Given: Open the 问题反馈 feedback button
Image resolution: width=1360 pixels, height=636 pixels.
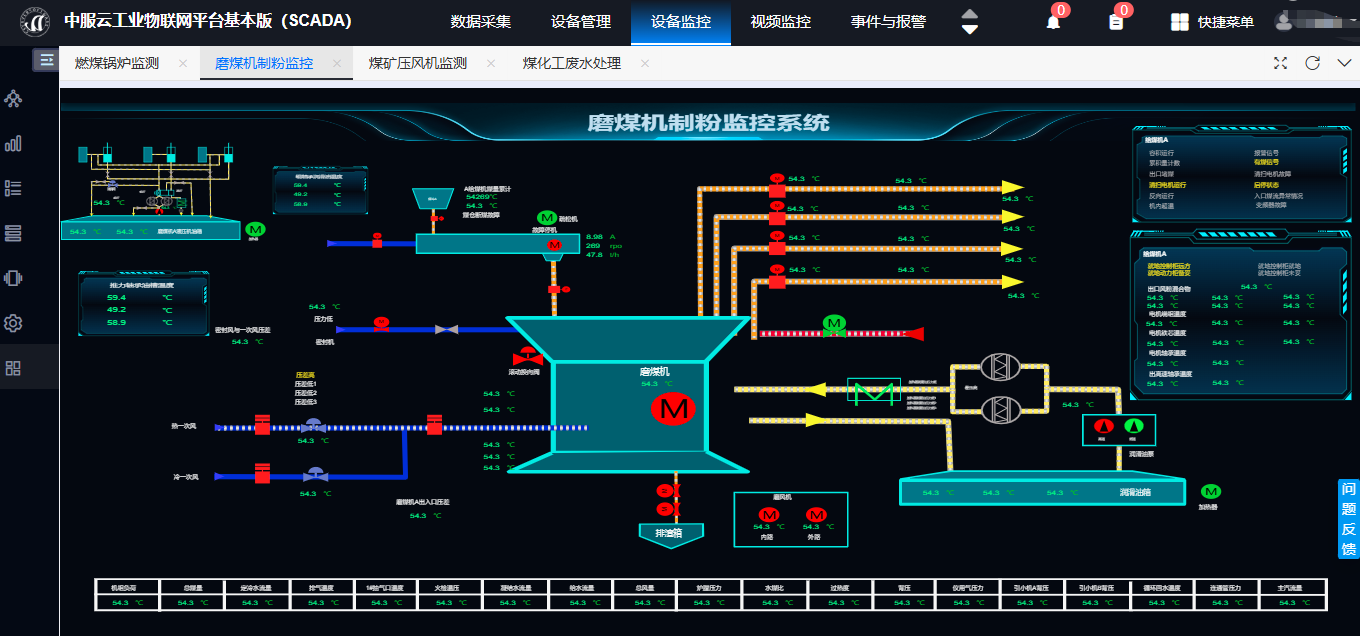Looking at the screenshot, I should click(1349, 519).
